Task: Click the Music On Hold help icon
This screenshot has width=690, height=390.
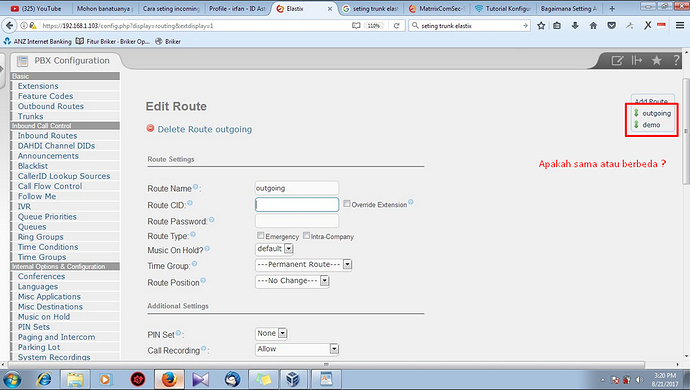Action: coord(207,249)
